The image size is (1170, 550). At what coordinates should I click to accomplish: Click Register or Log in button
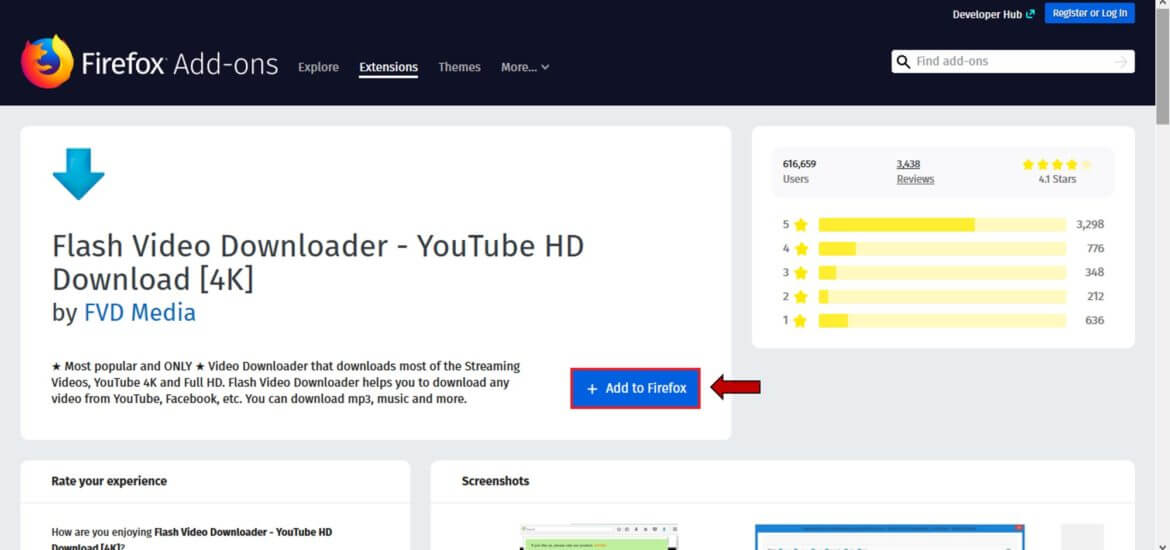tap(1089, 13)
